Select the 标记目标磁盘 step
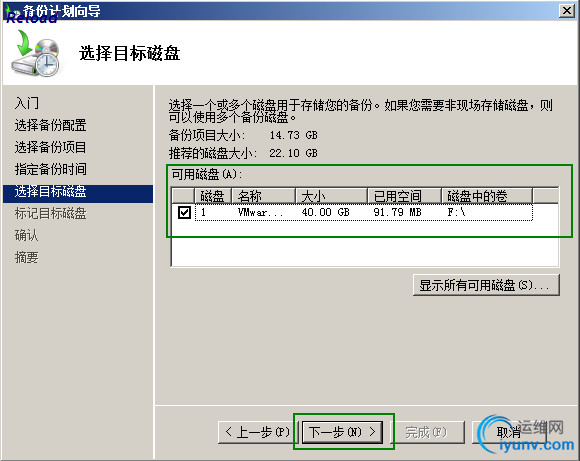Image resolution: width=580 pixels, height=461 pixels. point(50,213)
